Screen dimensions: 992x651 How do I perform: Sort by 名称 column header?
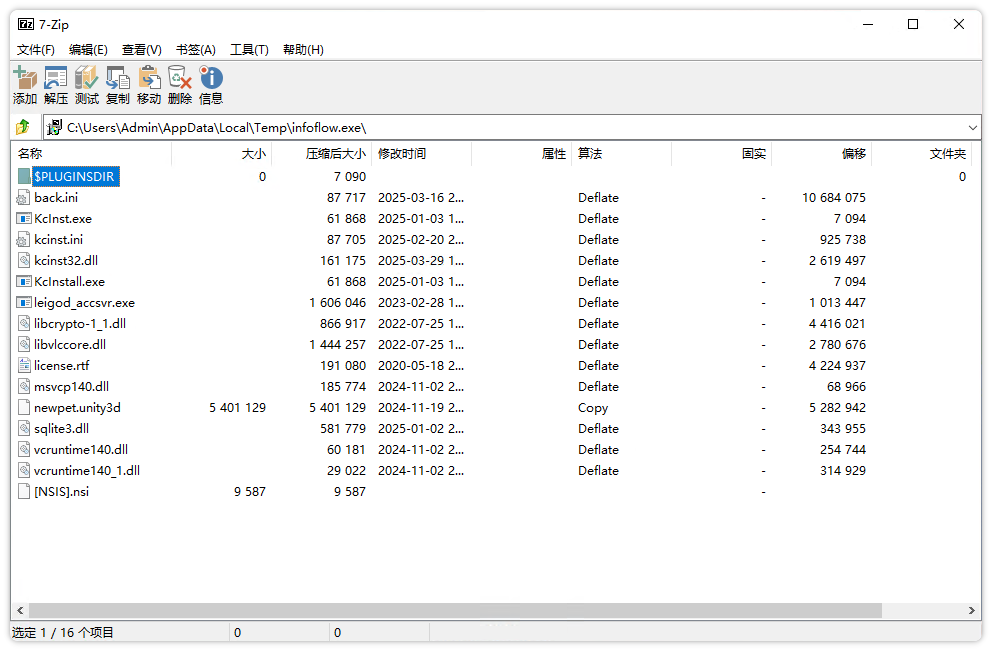(30, 154)
